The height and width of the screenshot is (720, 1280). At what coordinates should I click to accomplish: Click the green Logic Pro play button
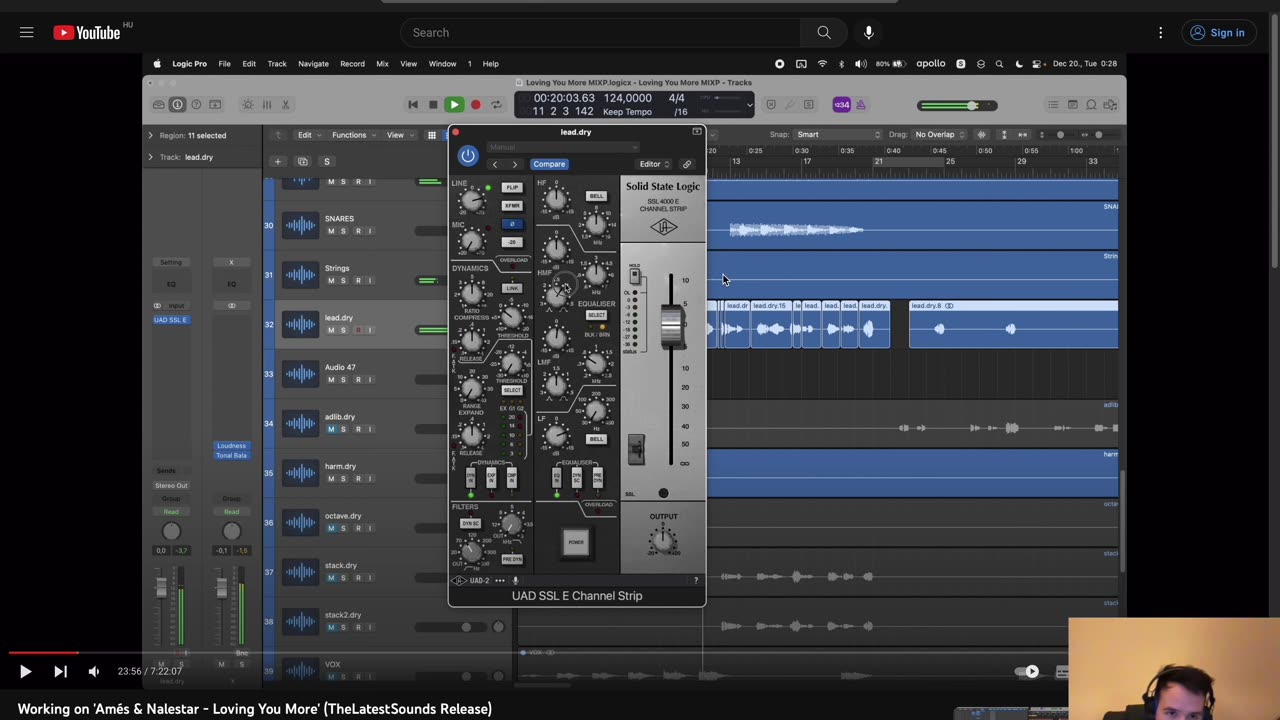click(454, 104)
